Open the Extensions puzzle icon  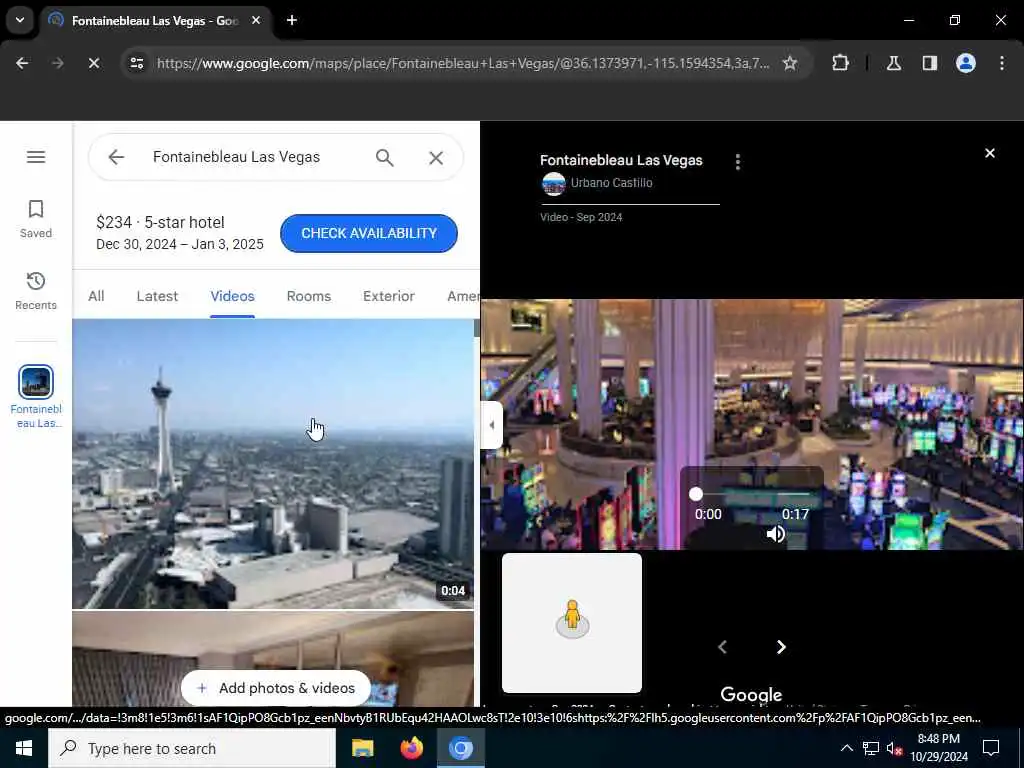pyautogui.click(x=840, y=63)
